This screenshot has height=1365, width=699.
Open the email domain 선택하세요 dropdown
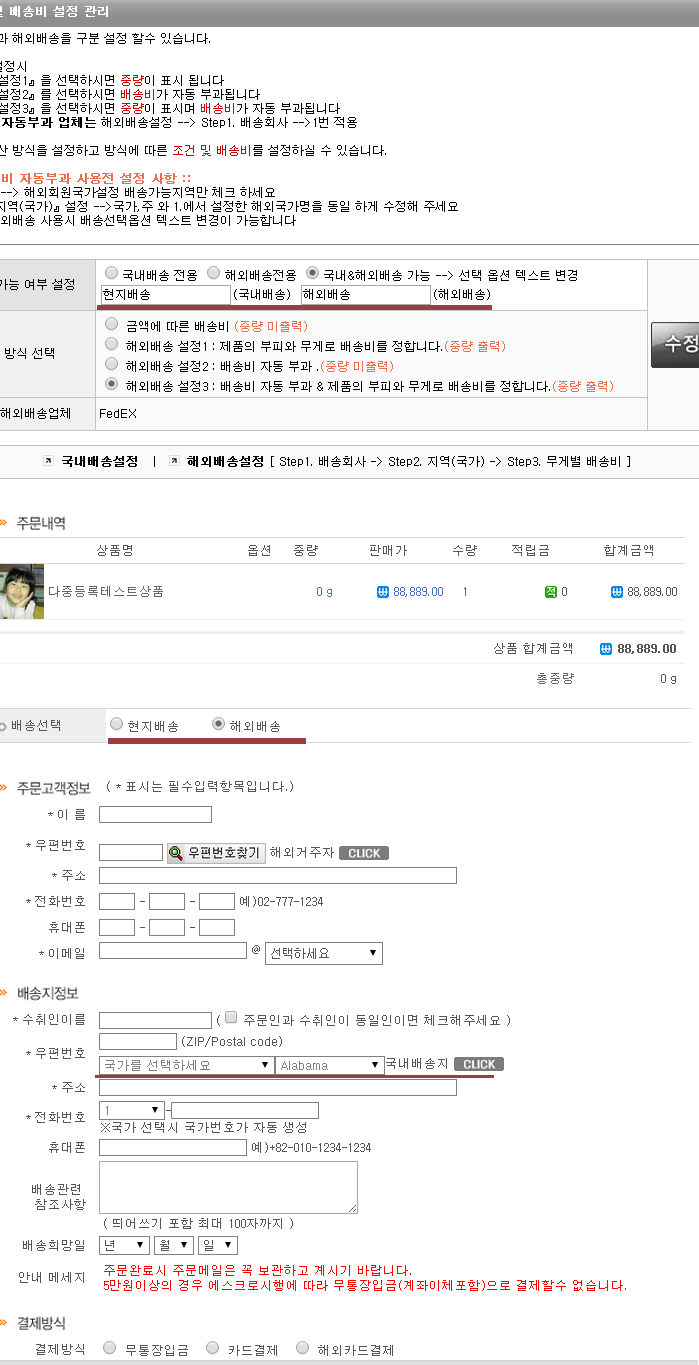323,953
